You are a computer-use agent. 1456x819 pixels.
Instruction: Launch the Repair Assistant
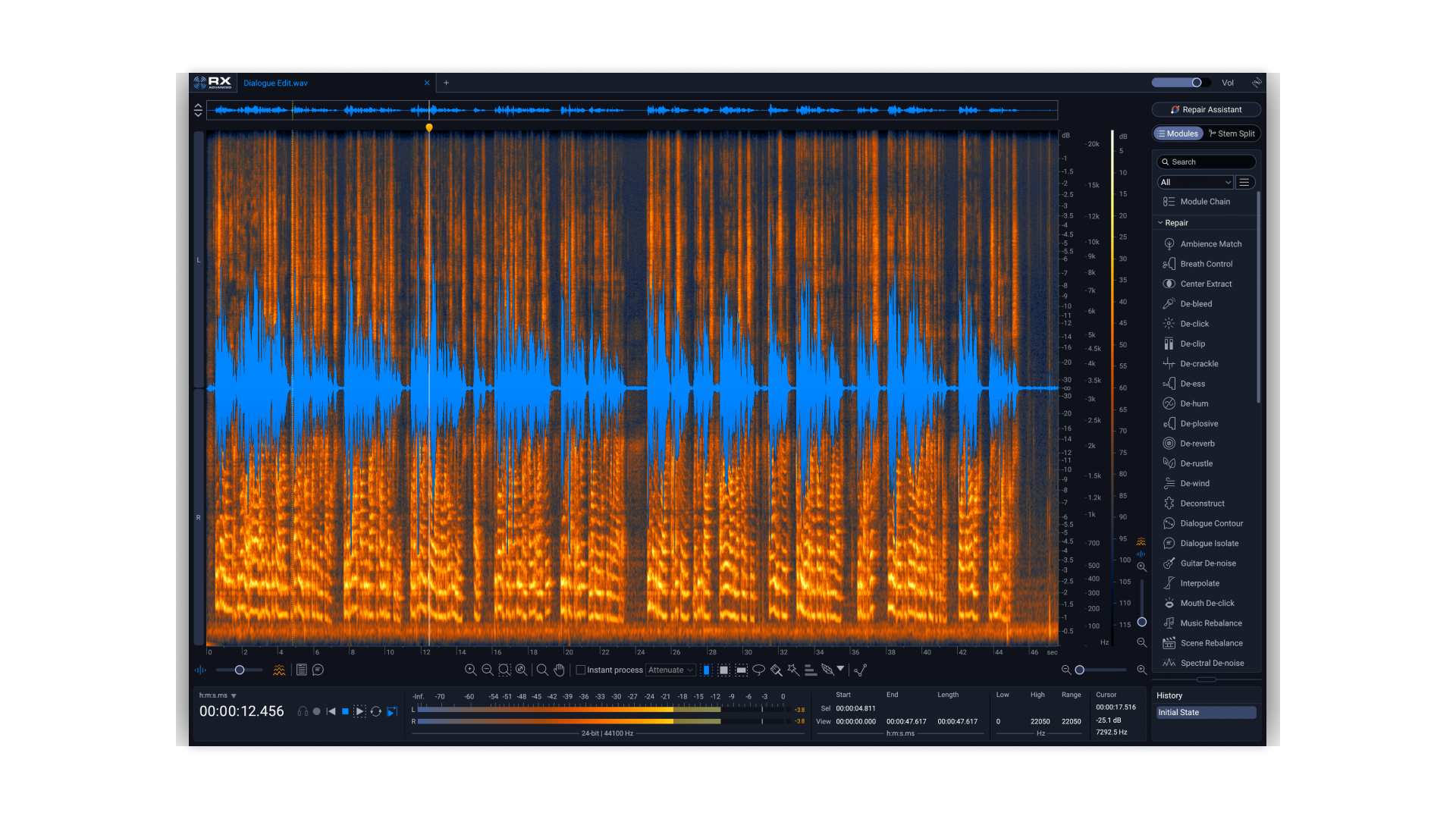(1206, 109)
